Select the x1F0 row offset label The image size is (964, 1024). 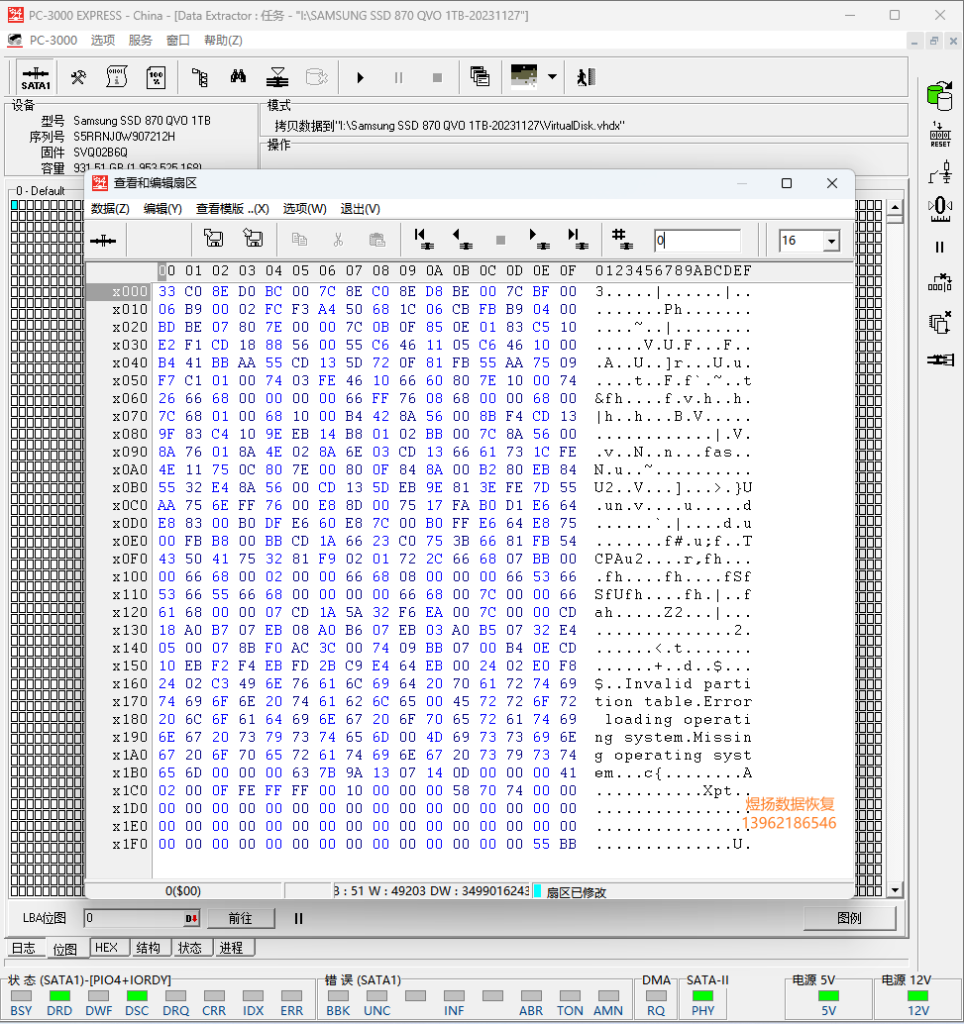point(129,844)
